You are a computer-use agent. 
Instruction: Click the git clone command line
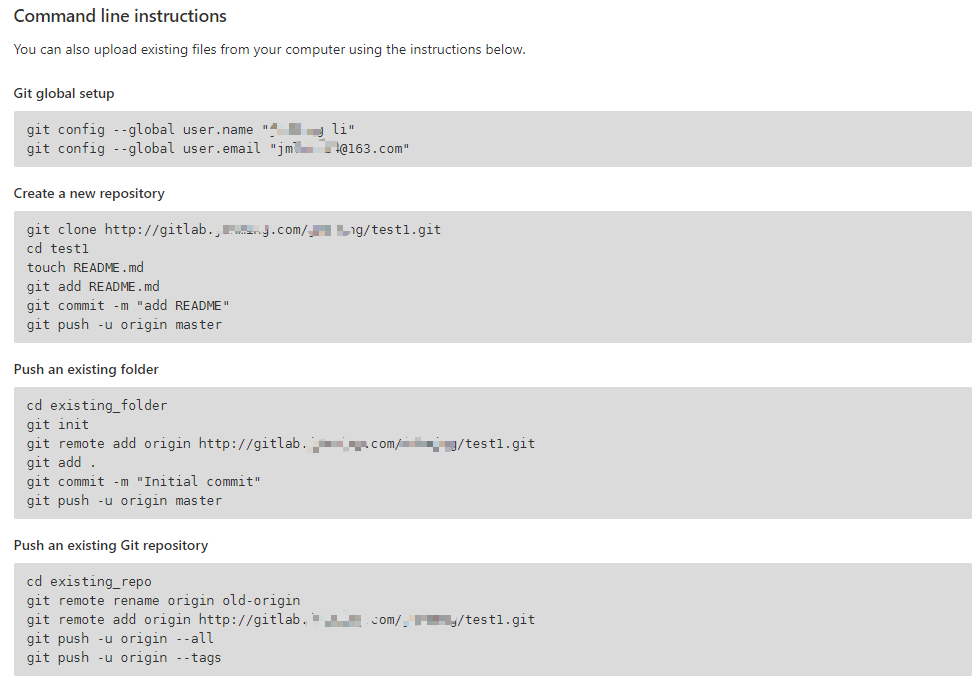click(x=234, y=230)
